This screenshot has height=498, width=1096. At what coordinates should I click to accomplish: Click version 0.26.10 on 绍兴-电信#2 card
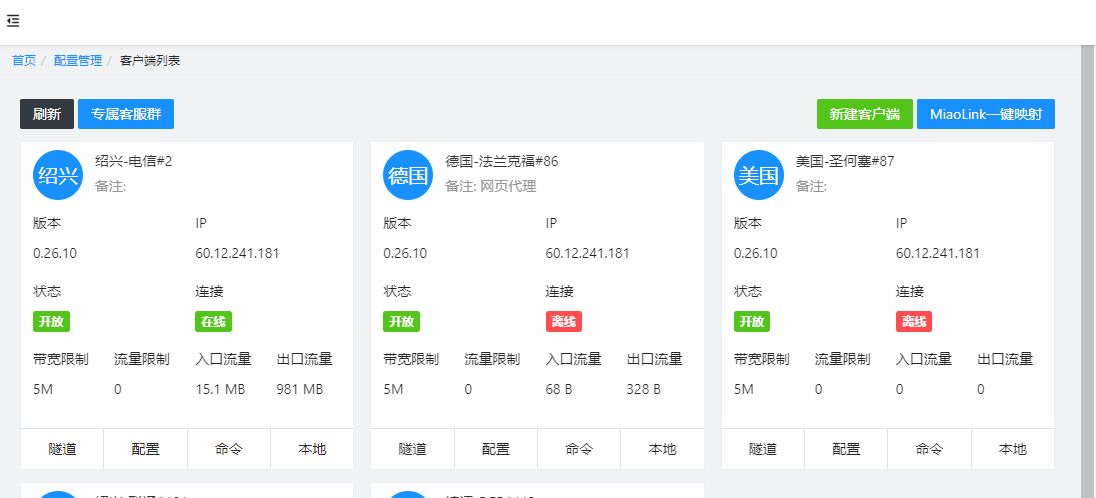[55, 253]
